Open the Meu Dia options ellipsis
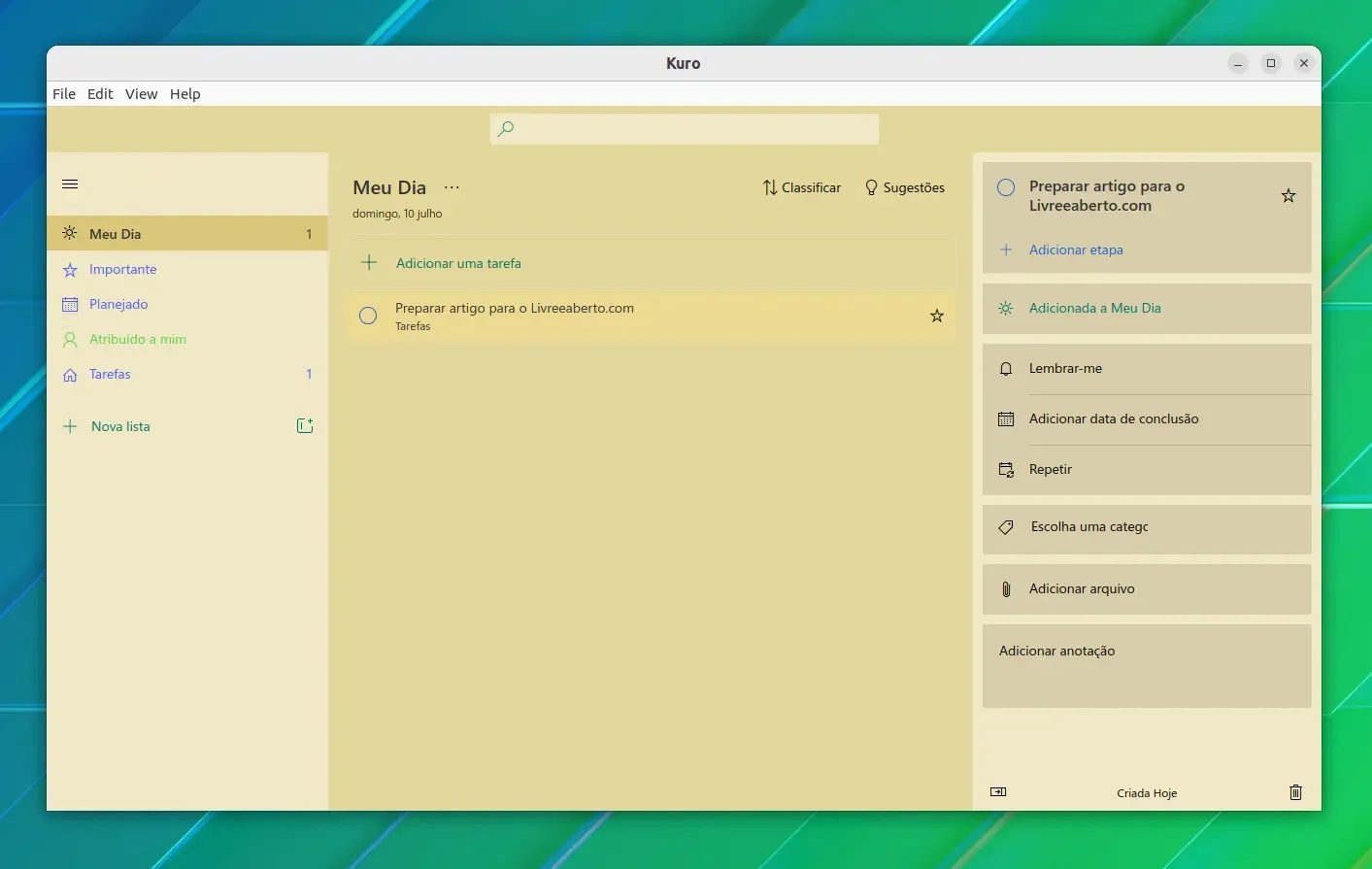 click(x=452, y=187)
